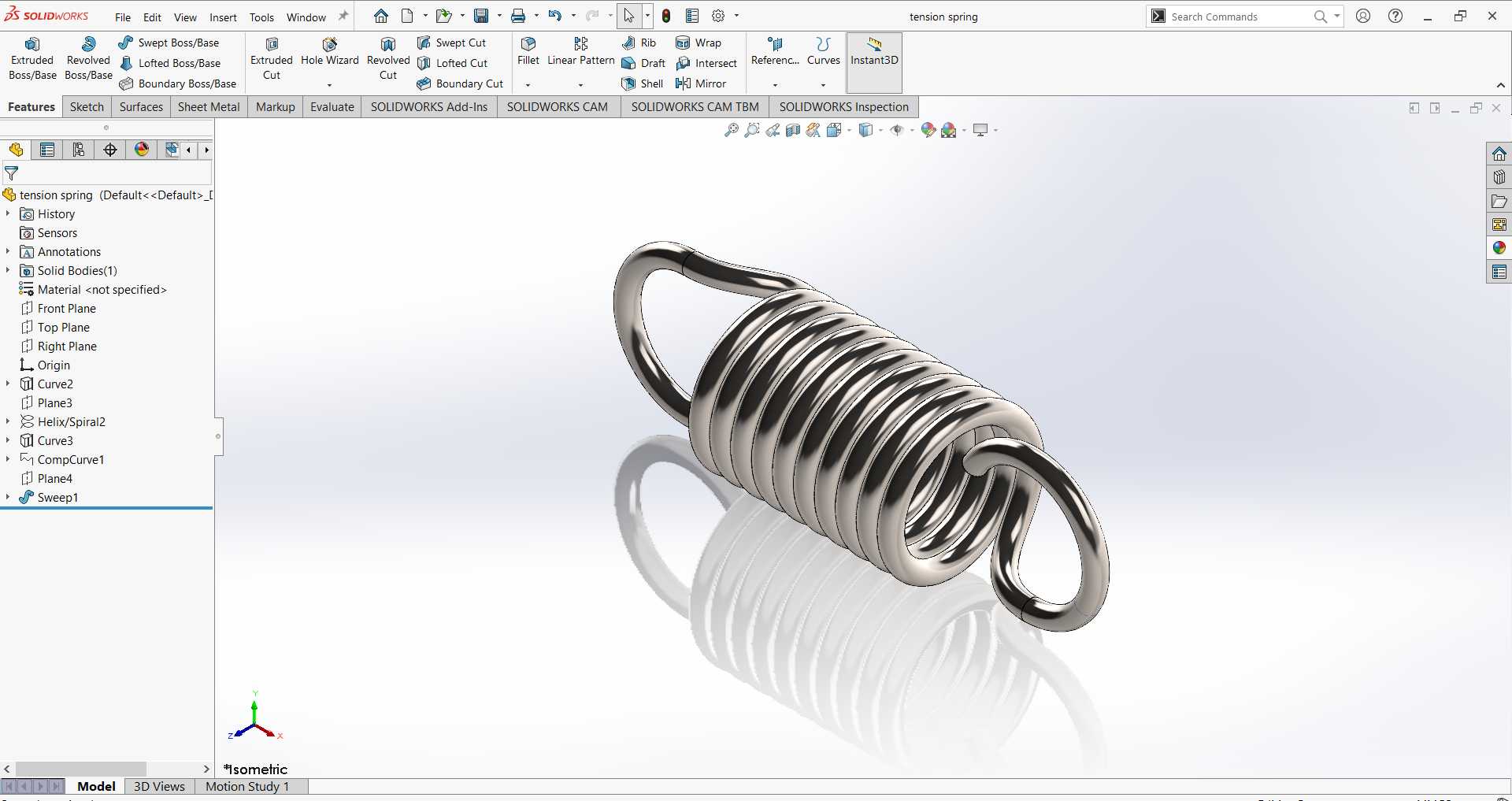Select the Revolved Cut tool
Image resolution: width=1512 pixels, height=801 pixels.
(x=388, y=58)
